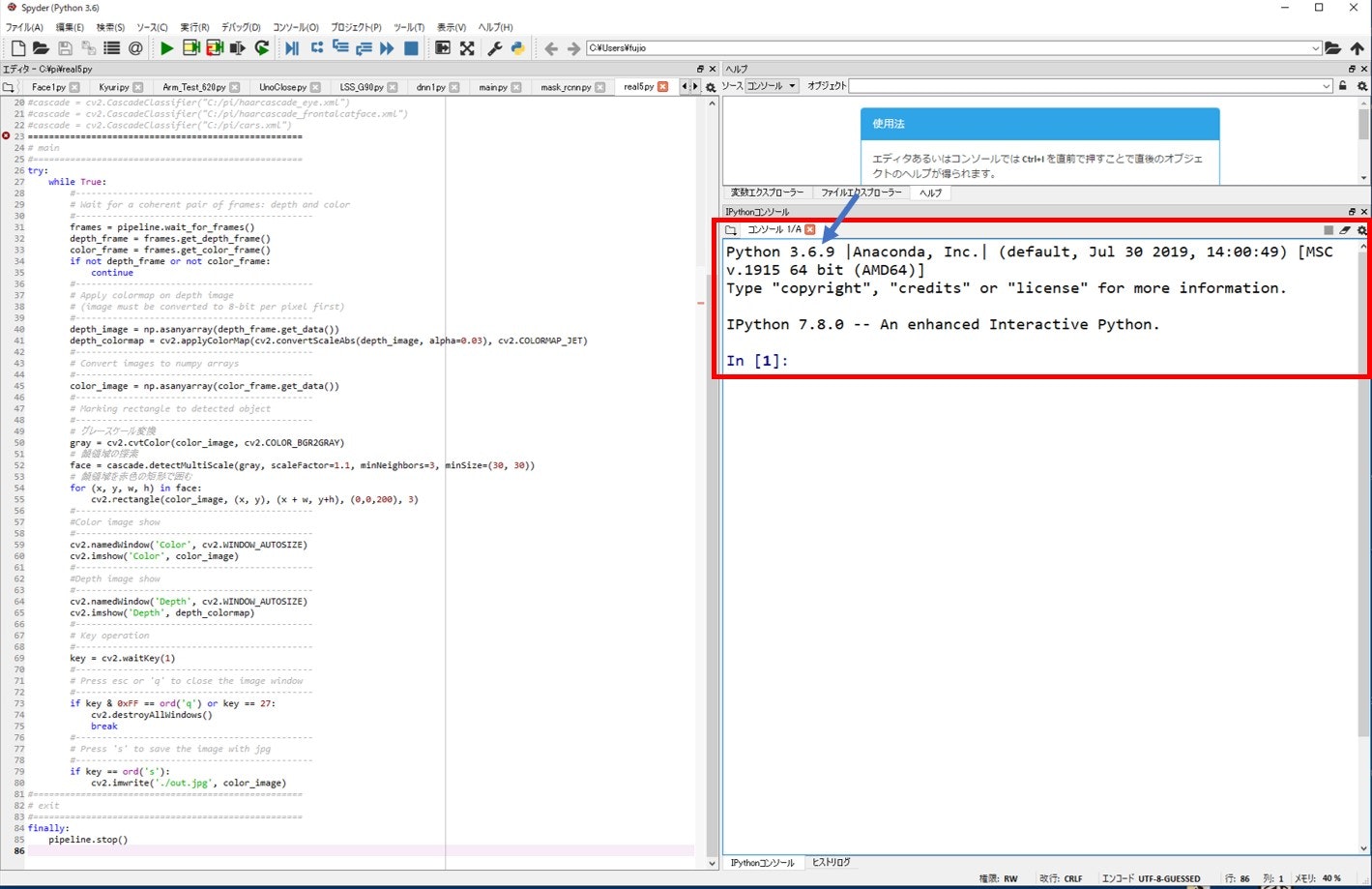Screen dimensions: 1372x889
Task: Toggle the breakpoint marker at line 23
Action: point(6,136)
